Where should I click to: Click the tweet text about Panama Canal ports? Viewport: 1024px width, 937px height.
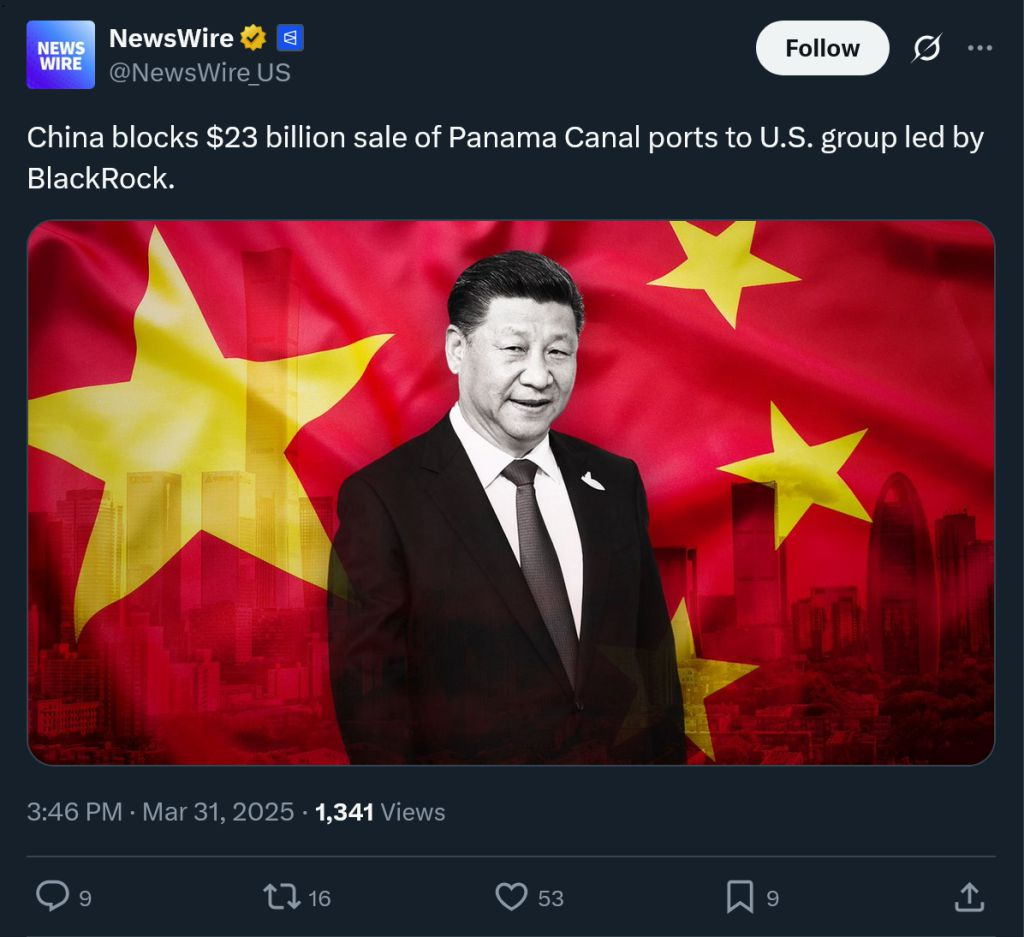[505, 157]
